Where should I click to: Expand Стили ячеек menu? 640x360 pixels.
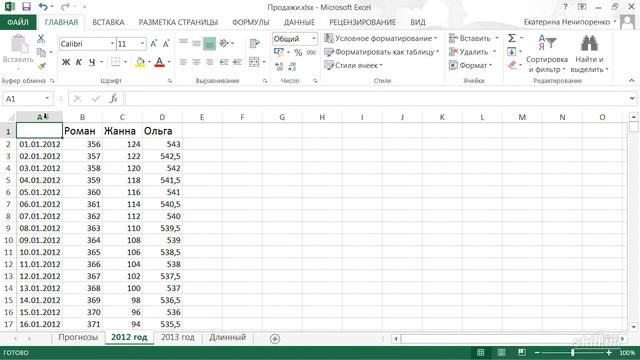[x=353, y=65]
